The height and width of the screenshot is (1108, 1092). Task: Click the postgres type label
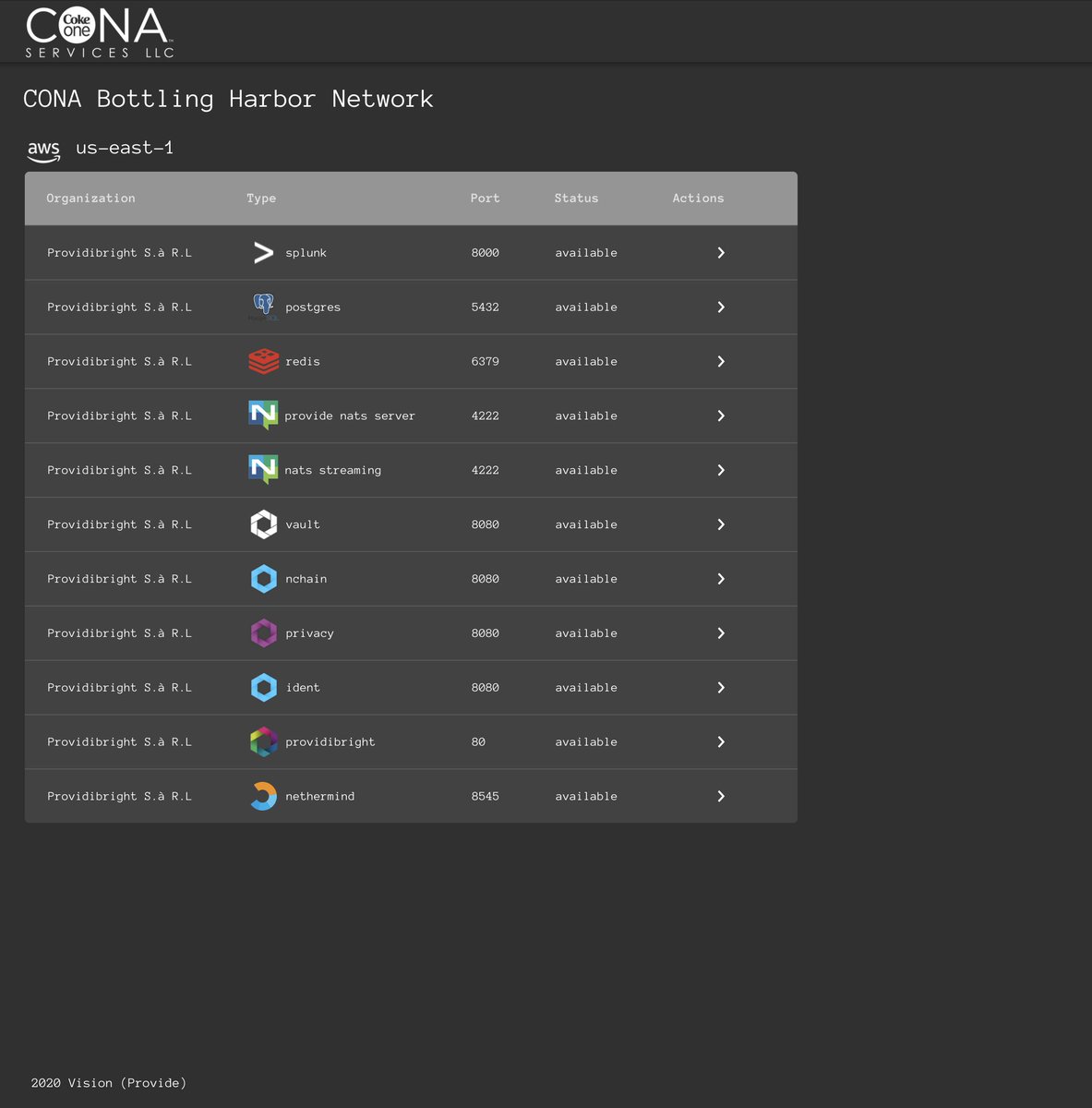[313, 307]
